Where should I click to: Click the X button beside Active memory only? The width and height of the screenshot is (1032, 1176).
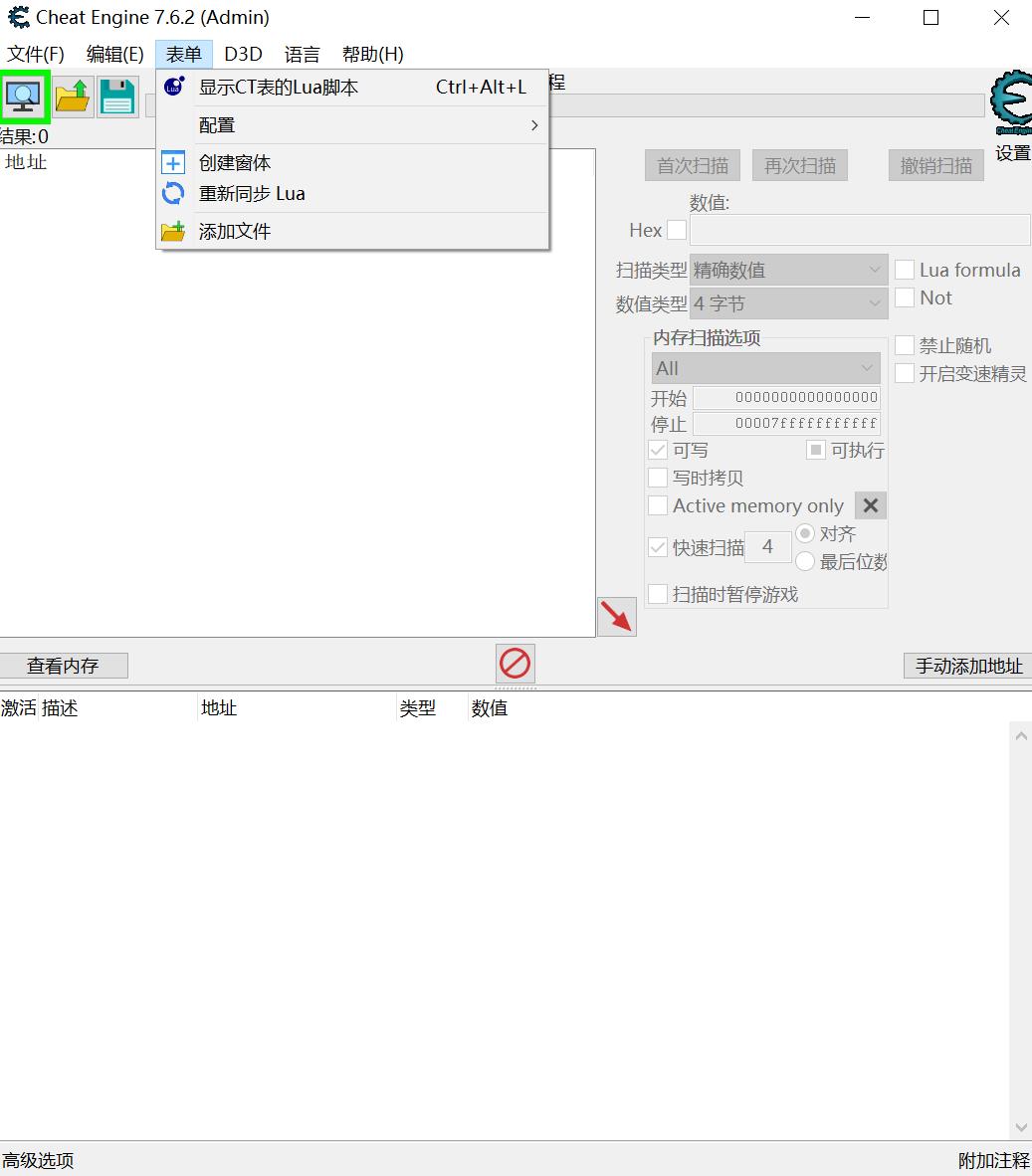point(870,505)
